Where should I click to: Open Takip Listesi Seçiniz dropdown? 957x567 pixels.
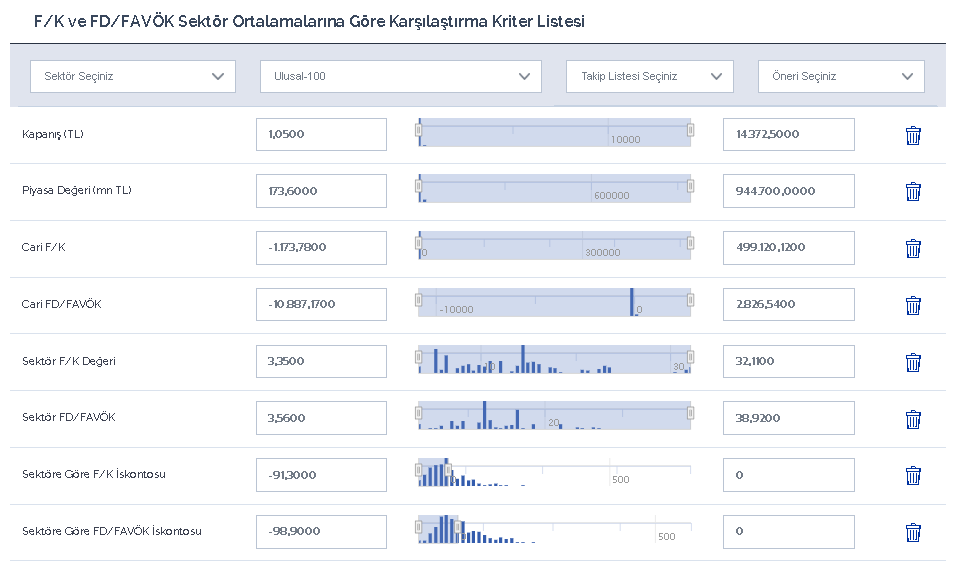[x=649, y=77]
